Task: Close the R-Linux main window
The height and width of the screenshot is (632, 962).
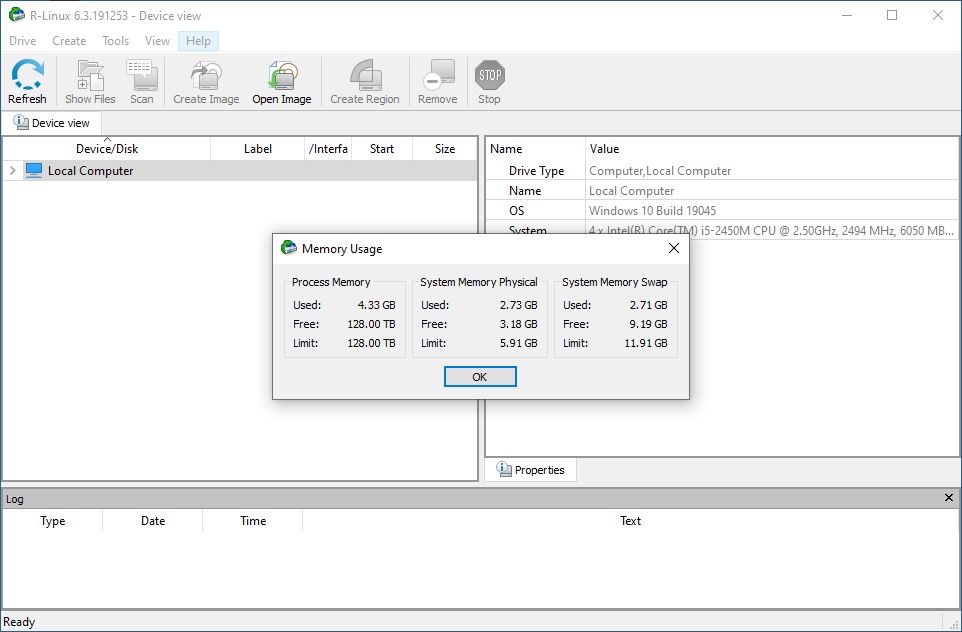Action: pyautogui.click(x=937, y=15)
